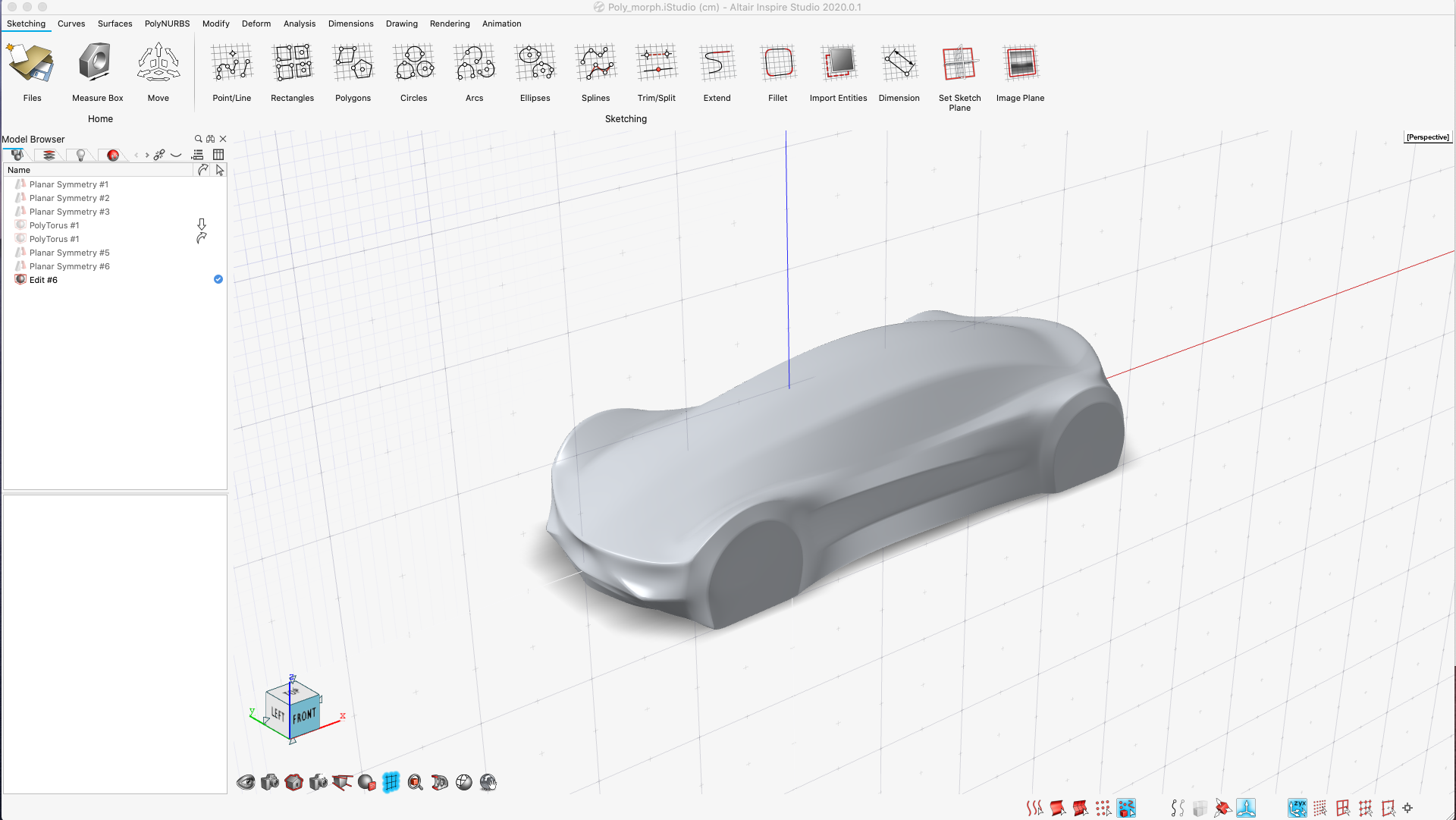Screen dimensions: 1456x820
Task: Click the FRONT face of the view cube
Action: (x=305, y=716)
